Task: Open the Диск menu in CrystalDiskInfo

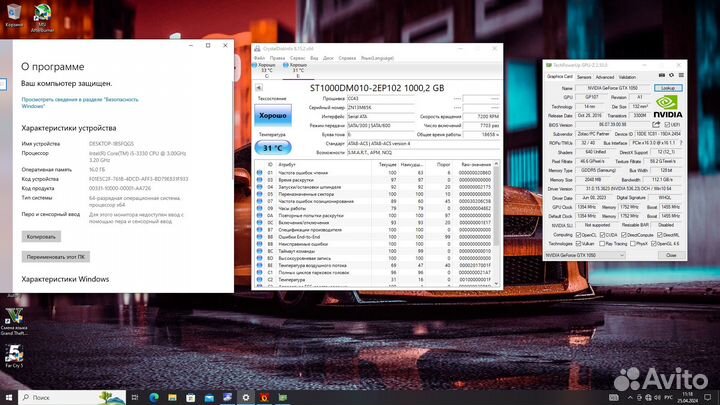Action: tap(328, 58)
